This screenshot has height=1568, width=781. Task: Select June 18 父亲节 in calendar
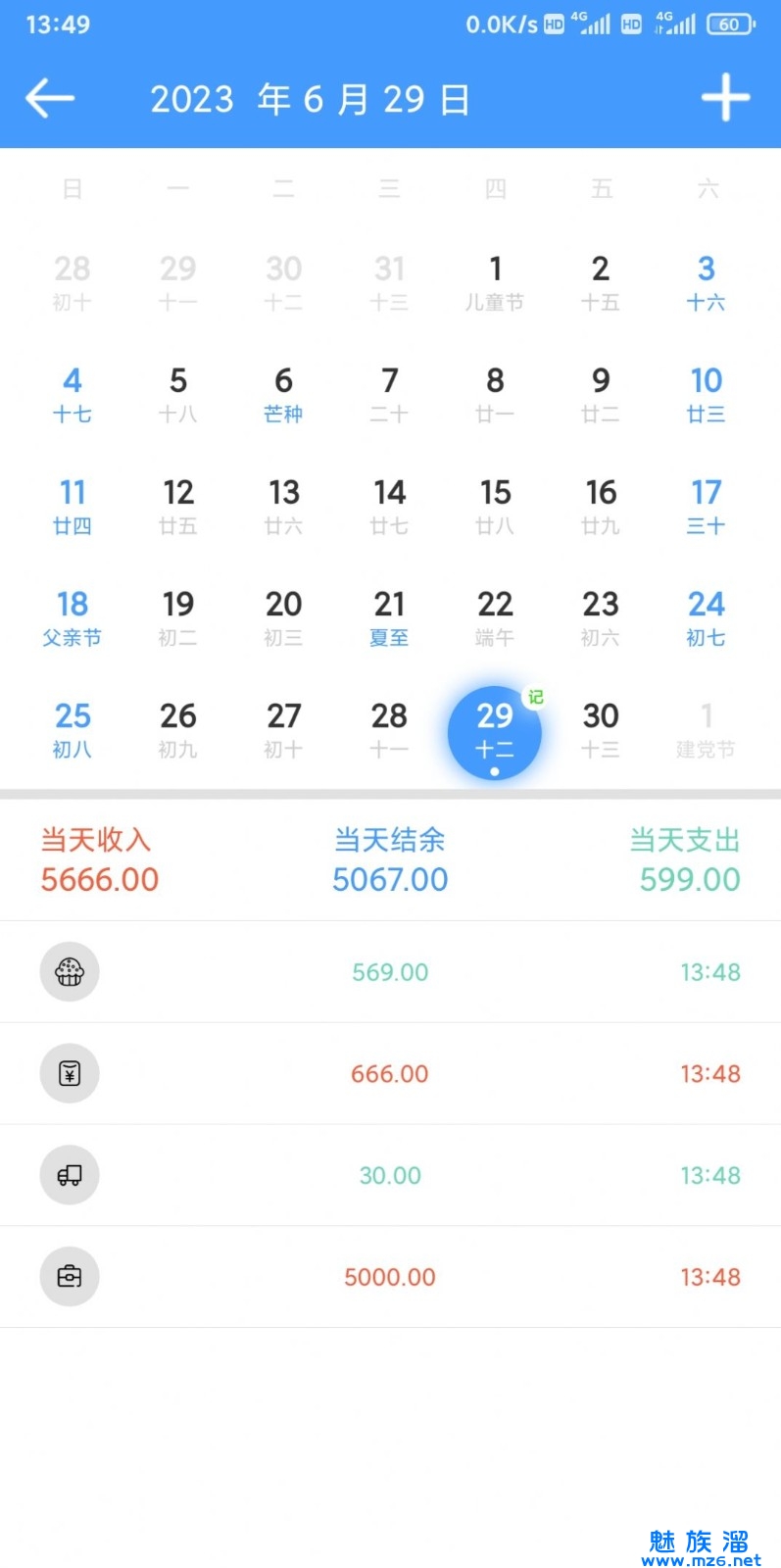point(73,617)
